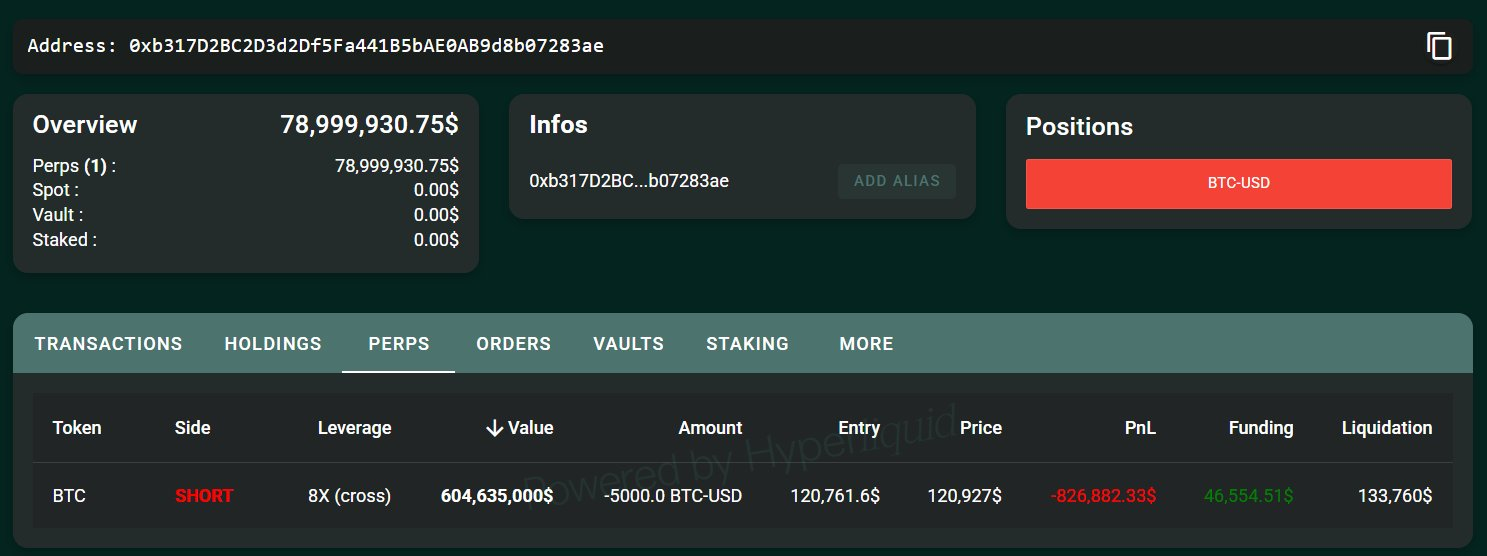Image resolution: width=1487 pixels, height=556 pixels.
Task: Sort by the Leverage column header
Action: pyautogui.click(x=354, y=428)
